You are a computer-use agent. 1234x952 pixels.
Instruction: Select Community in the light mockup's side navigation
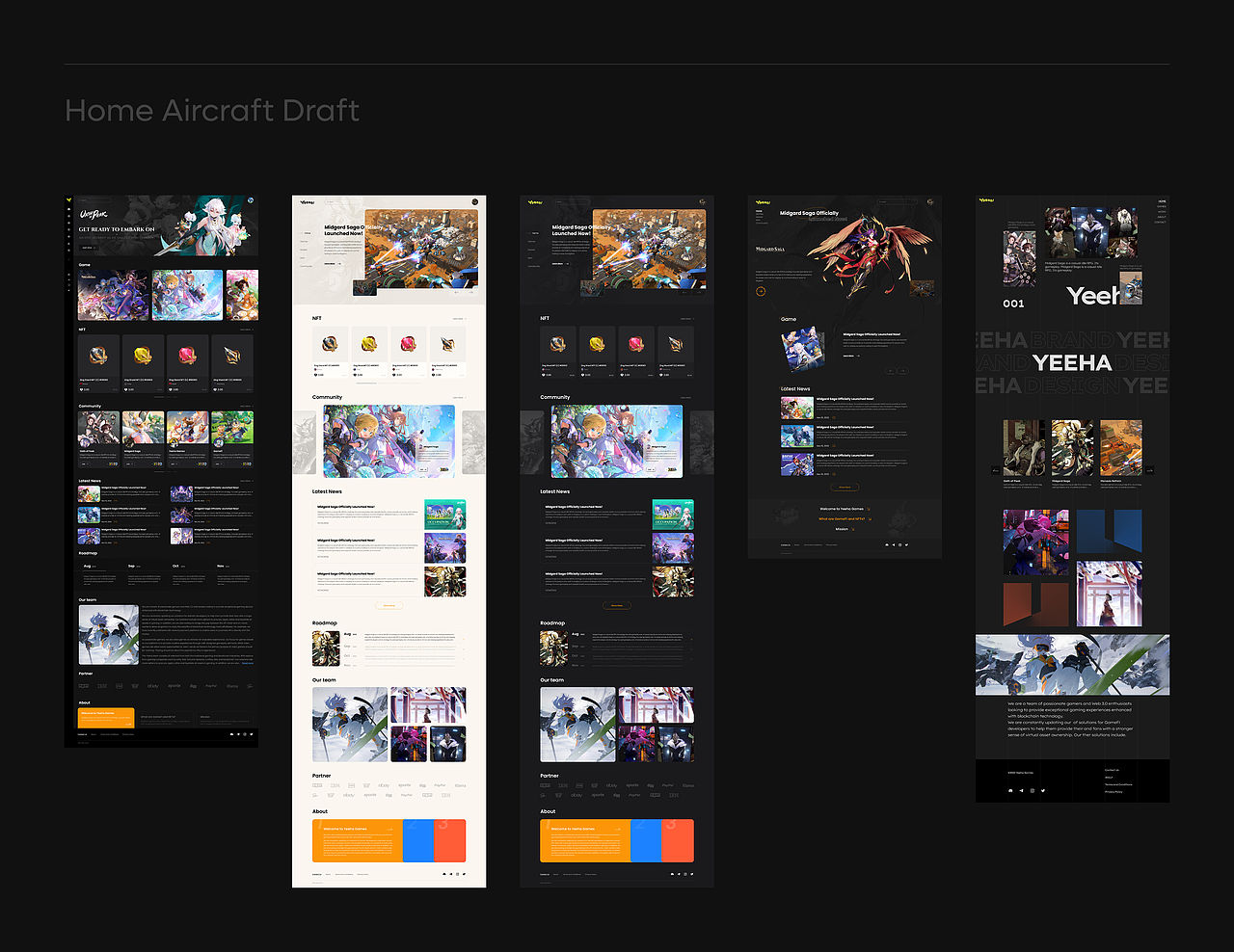pyautogui.click(x=307, y=267)
